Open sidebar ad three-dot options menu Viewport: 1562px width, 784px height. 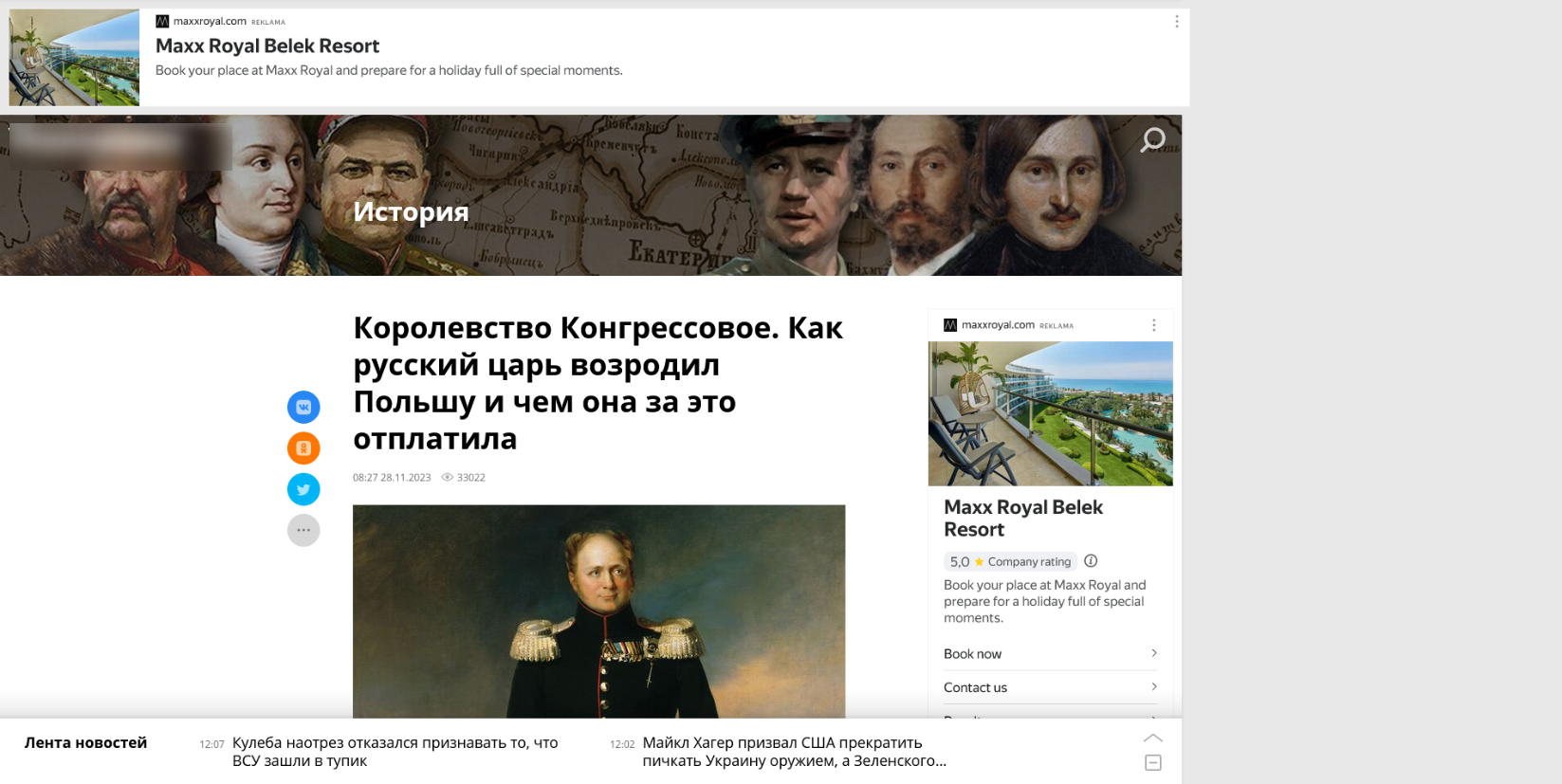point(1153,325)
